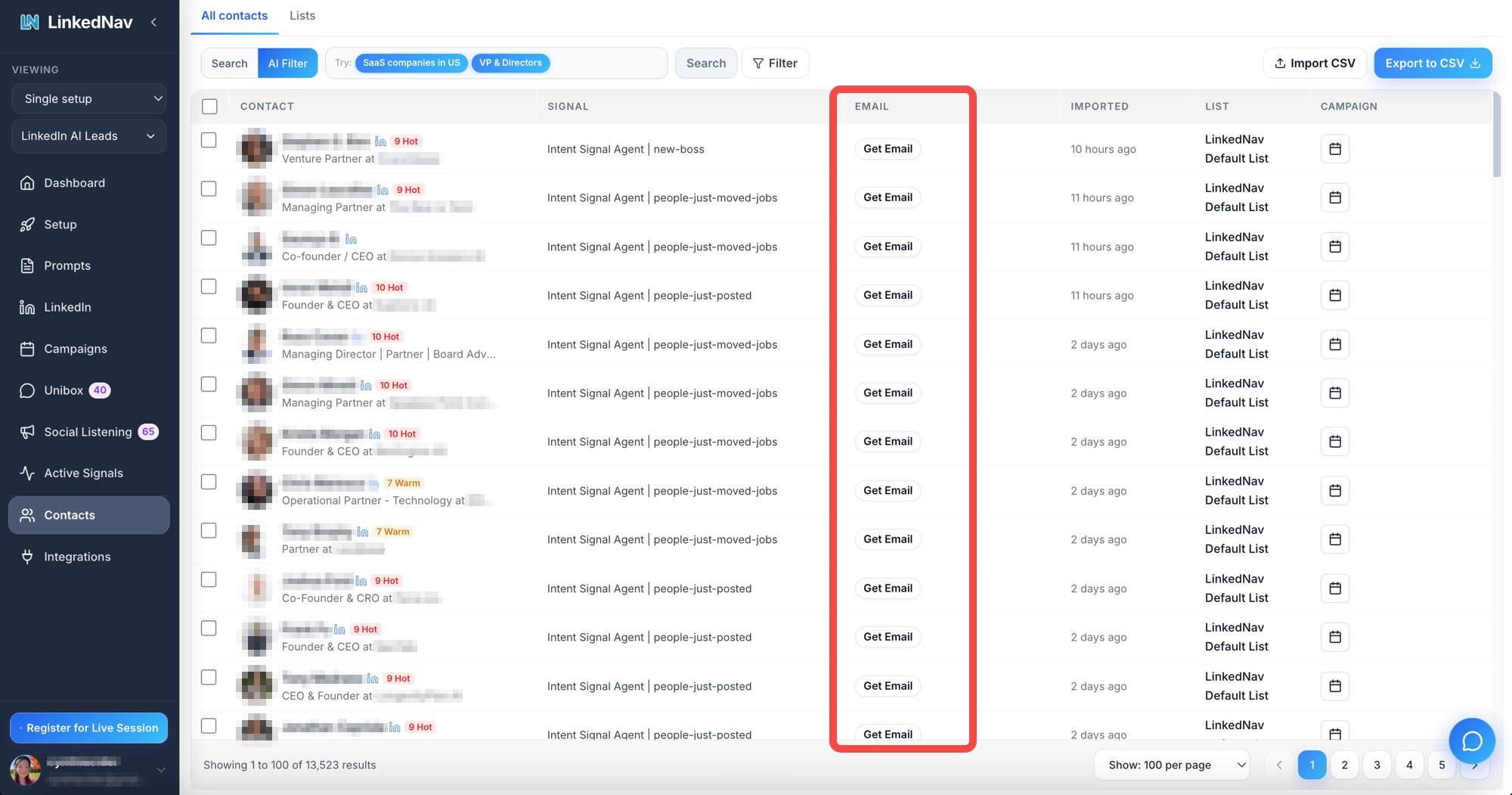The height and width of the screenshot is (795, 1512).
Task: Open the Show 100 per page dropdown
Action: click(1172, 765)
